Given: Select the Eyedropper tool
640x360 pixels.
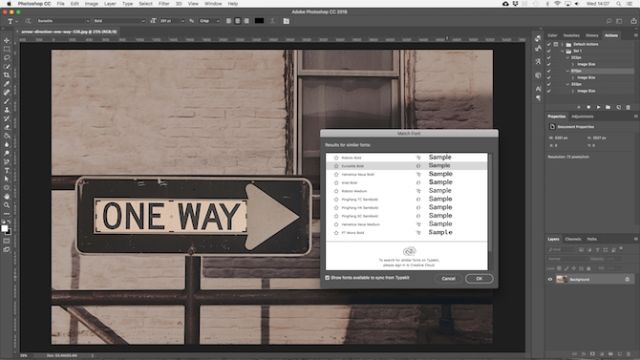Looking at the screenshot, I should click(x=7, y=84).
